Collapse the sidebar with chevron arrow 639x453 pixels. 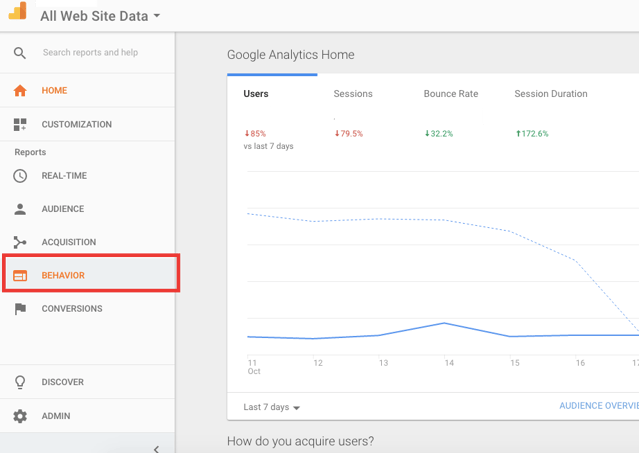[x=156, y=449]
